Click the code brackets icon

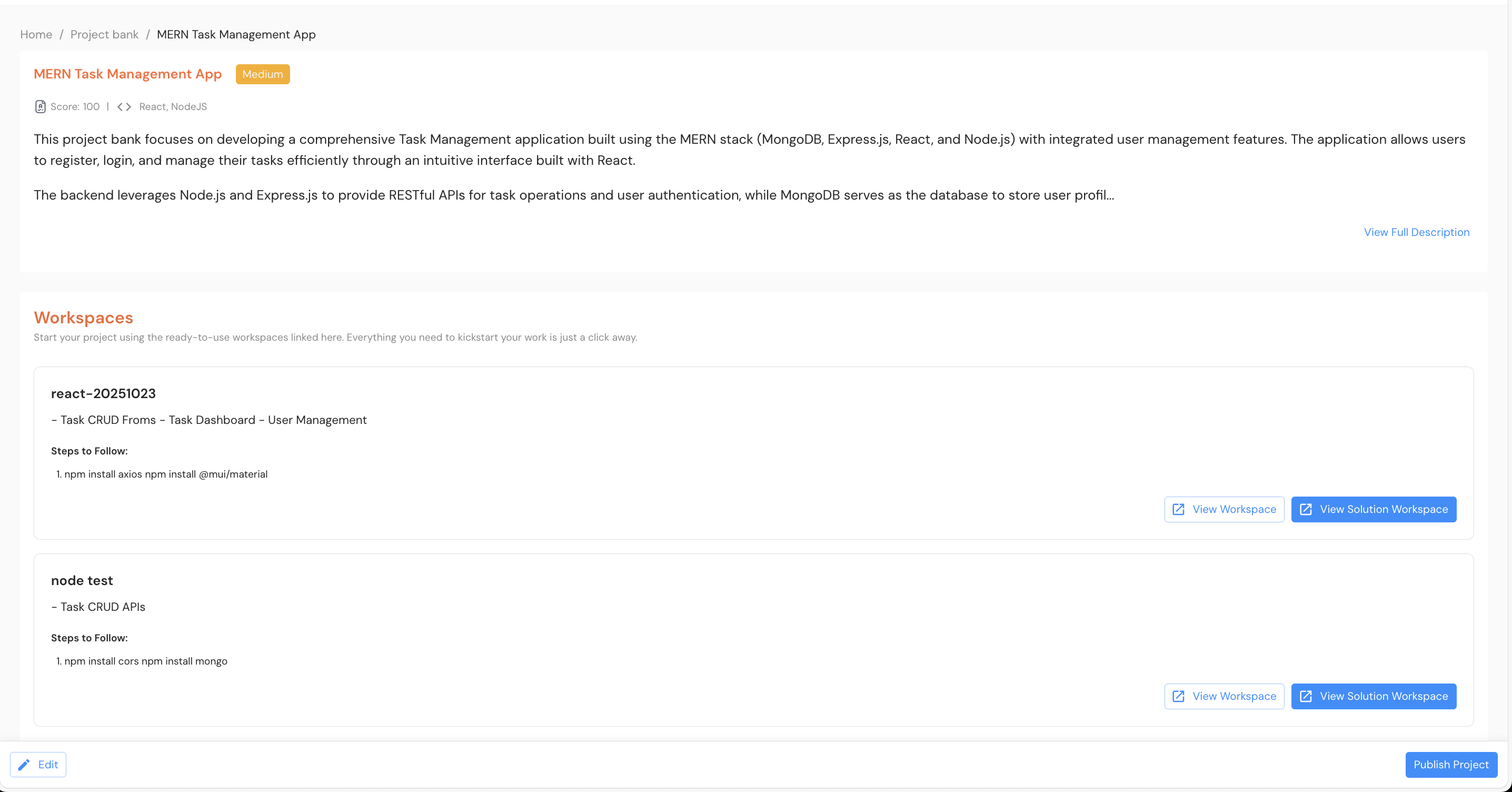click(124, 106)
